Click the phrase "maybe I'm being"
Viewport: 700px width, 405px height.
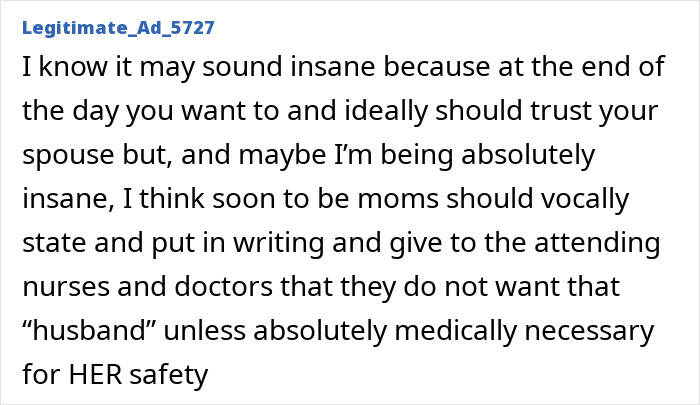tap(363, 157)
